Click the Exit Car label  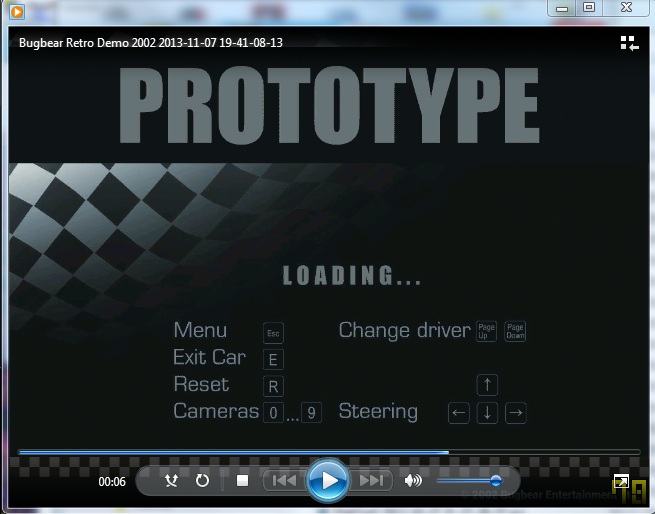209,357
